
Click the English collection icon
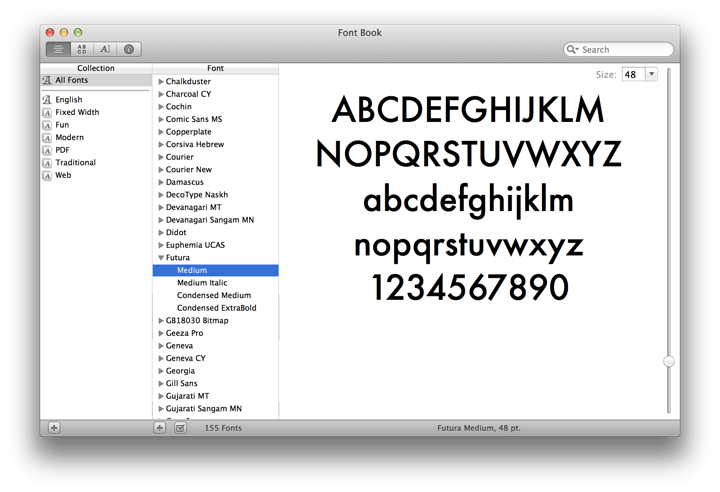(47, 100)
